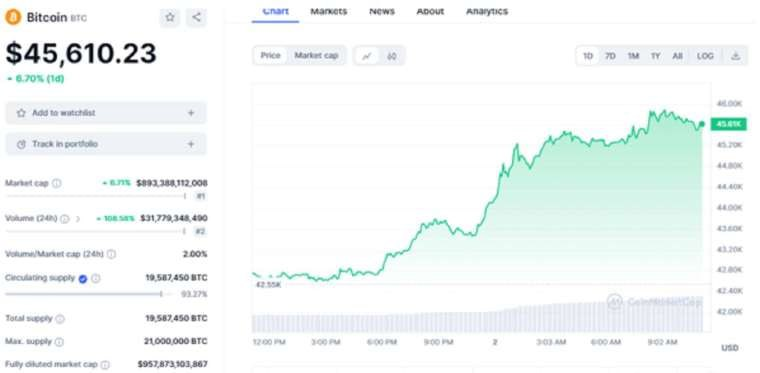Switch to line chart view icon

[x=367, y=56]
